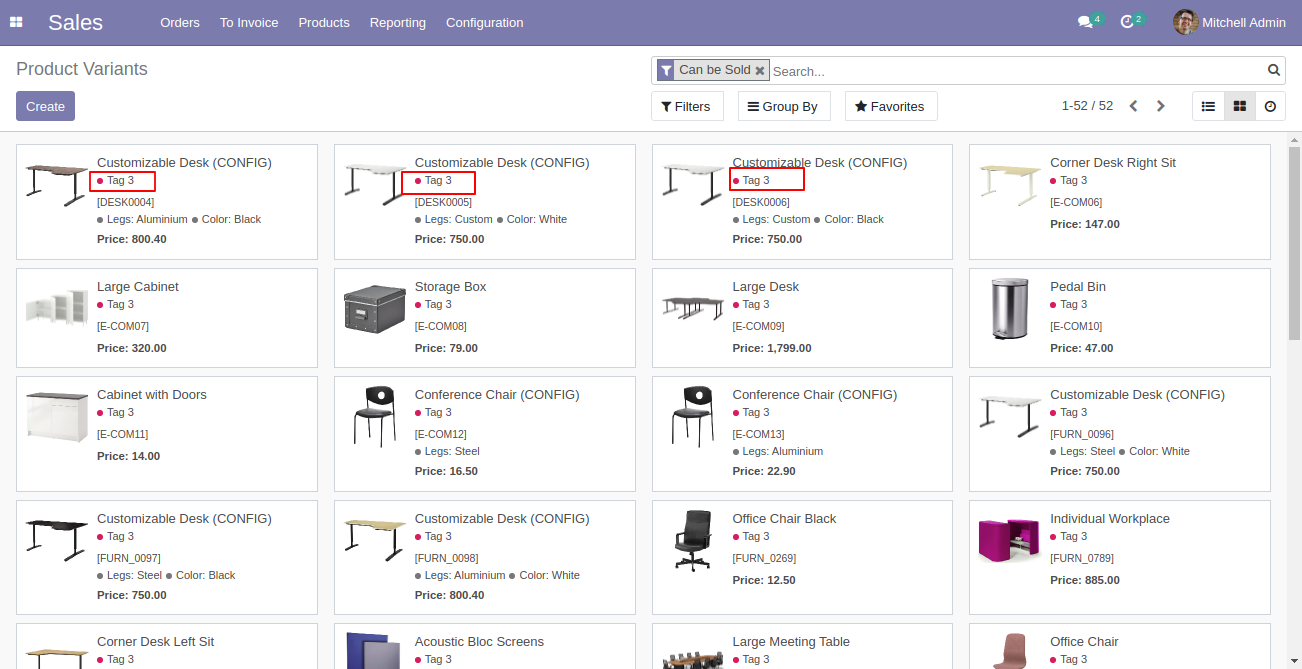Switch to activity view
Screen dimensions: 1302x669
pos(1270,106)
